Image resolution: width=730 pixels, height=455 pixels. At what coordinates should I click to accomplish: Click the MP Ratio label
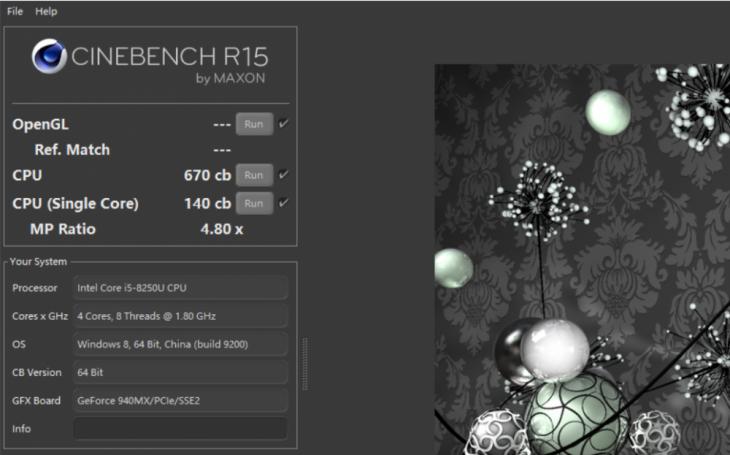(x=63, y=229)
